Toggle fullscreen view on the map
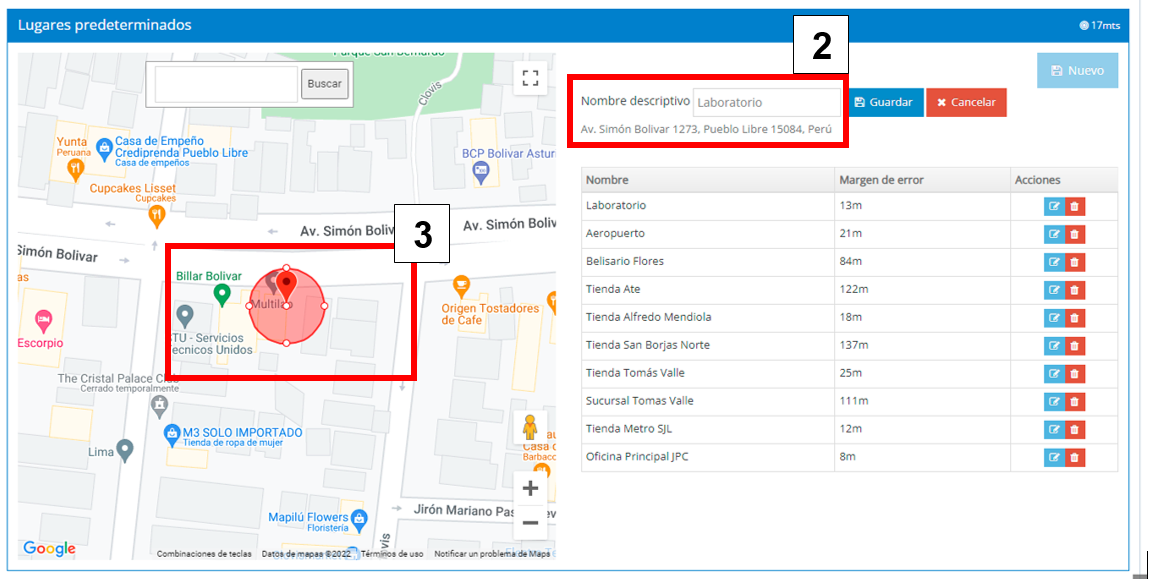 (530, 78)
